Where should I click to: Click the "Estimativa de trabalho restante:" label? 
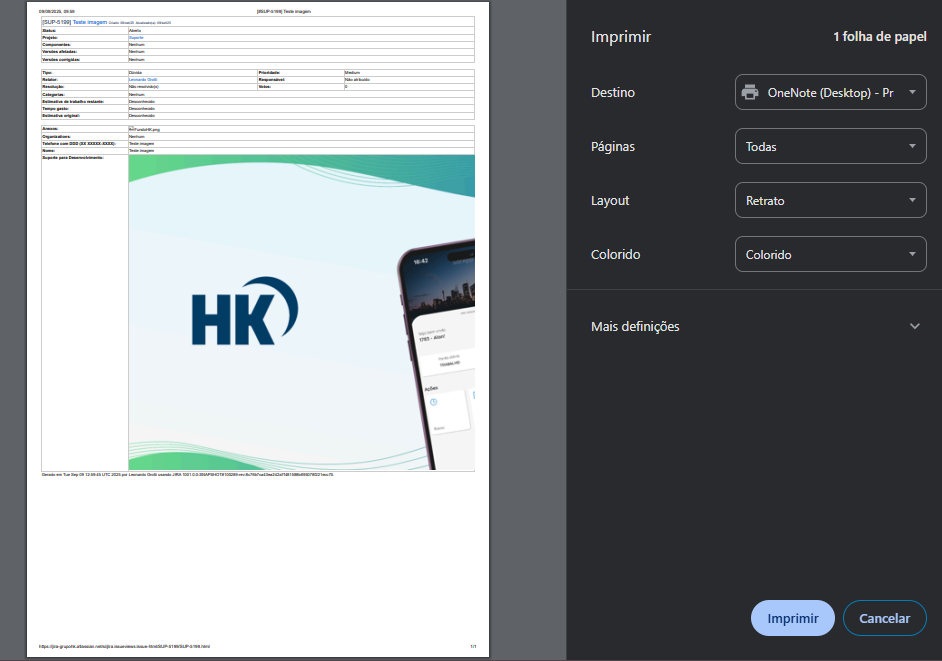pos(73,102)
